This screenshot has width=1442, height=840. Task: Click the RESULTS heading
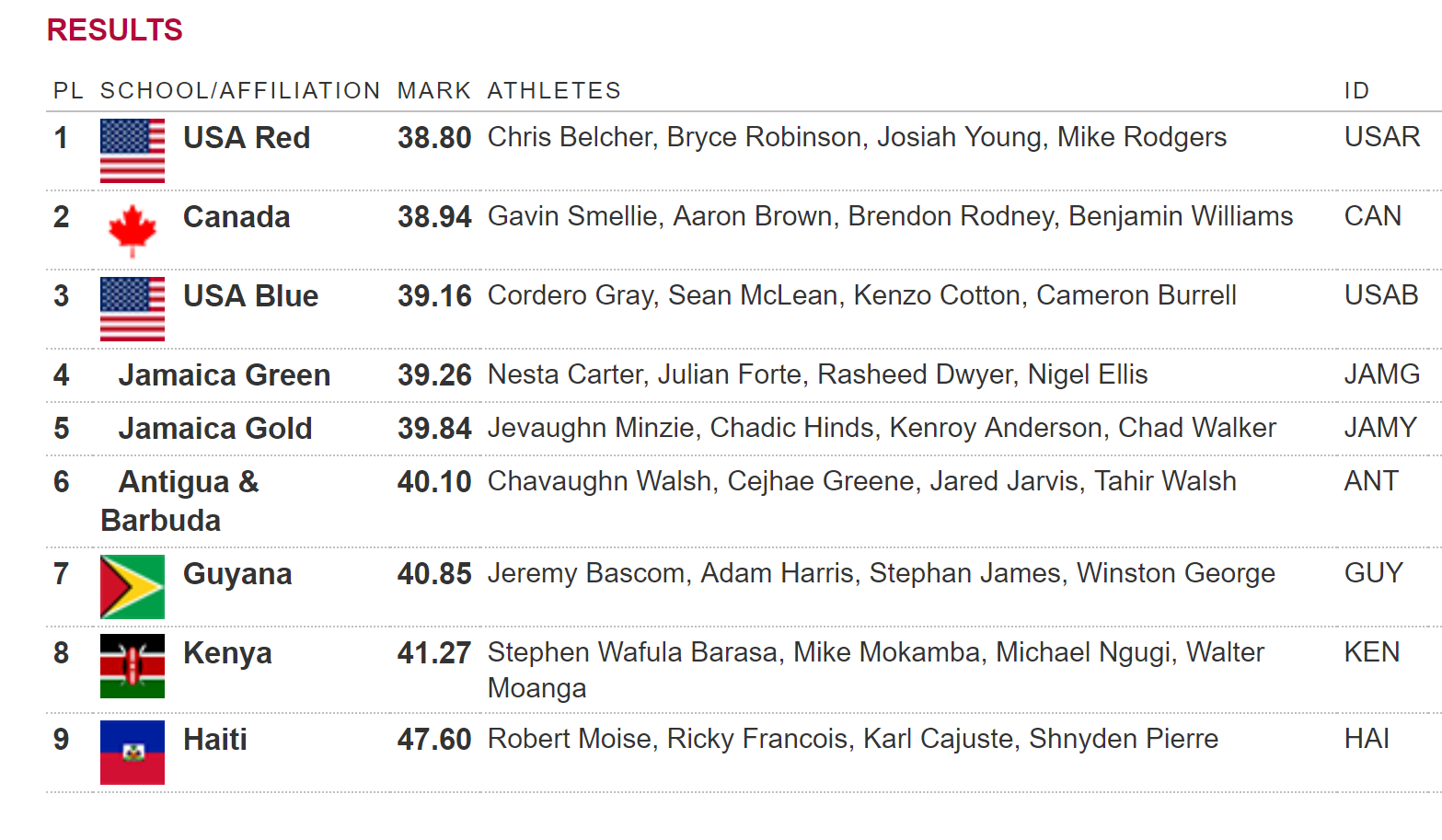(115, 30)
